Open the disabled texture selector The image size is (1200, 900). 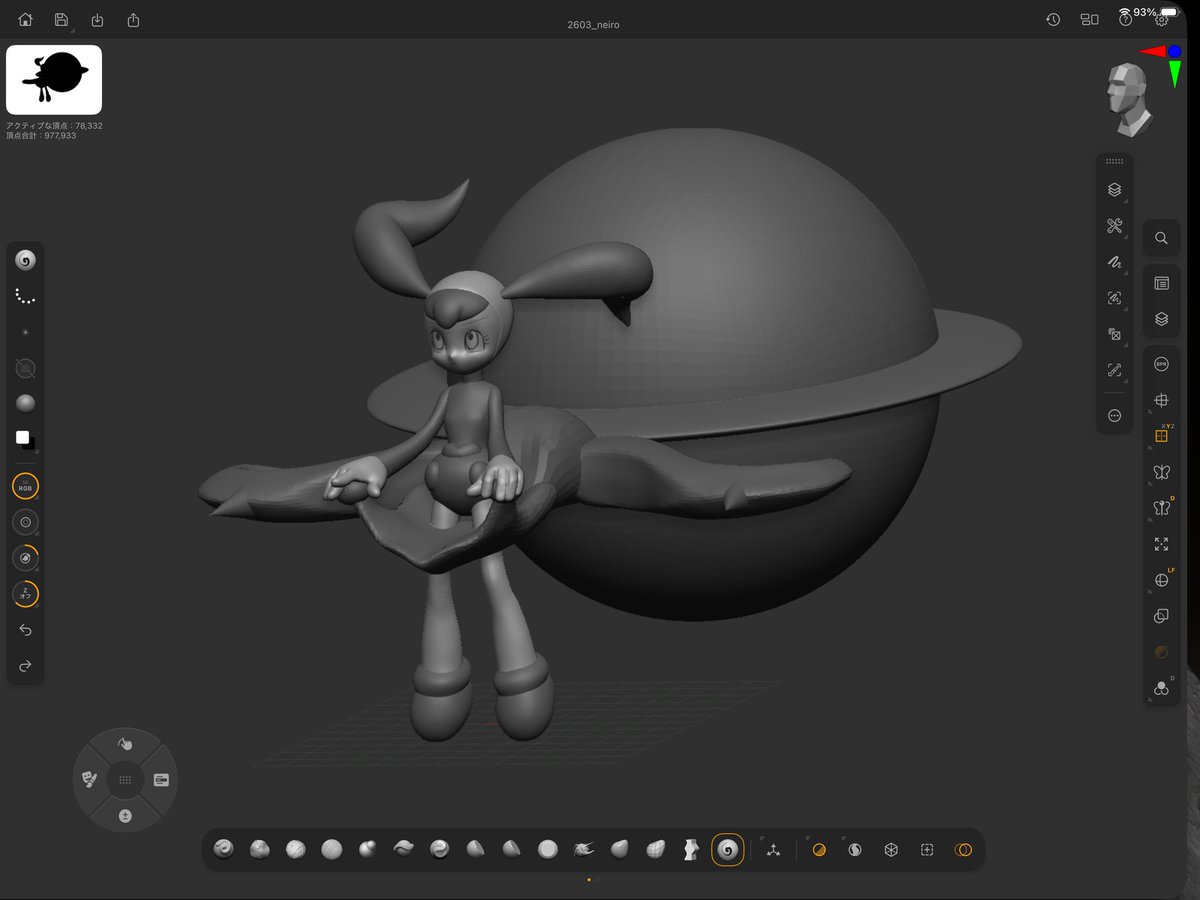(26, 368)
